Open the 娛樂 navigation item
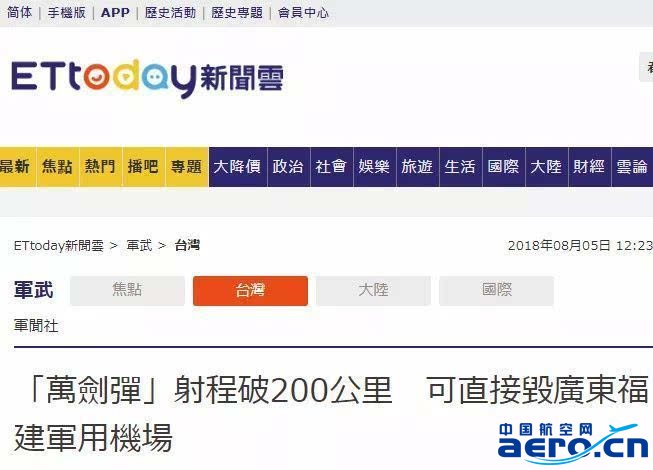The image size is (653, 470). 374,167
